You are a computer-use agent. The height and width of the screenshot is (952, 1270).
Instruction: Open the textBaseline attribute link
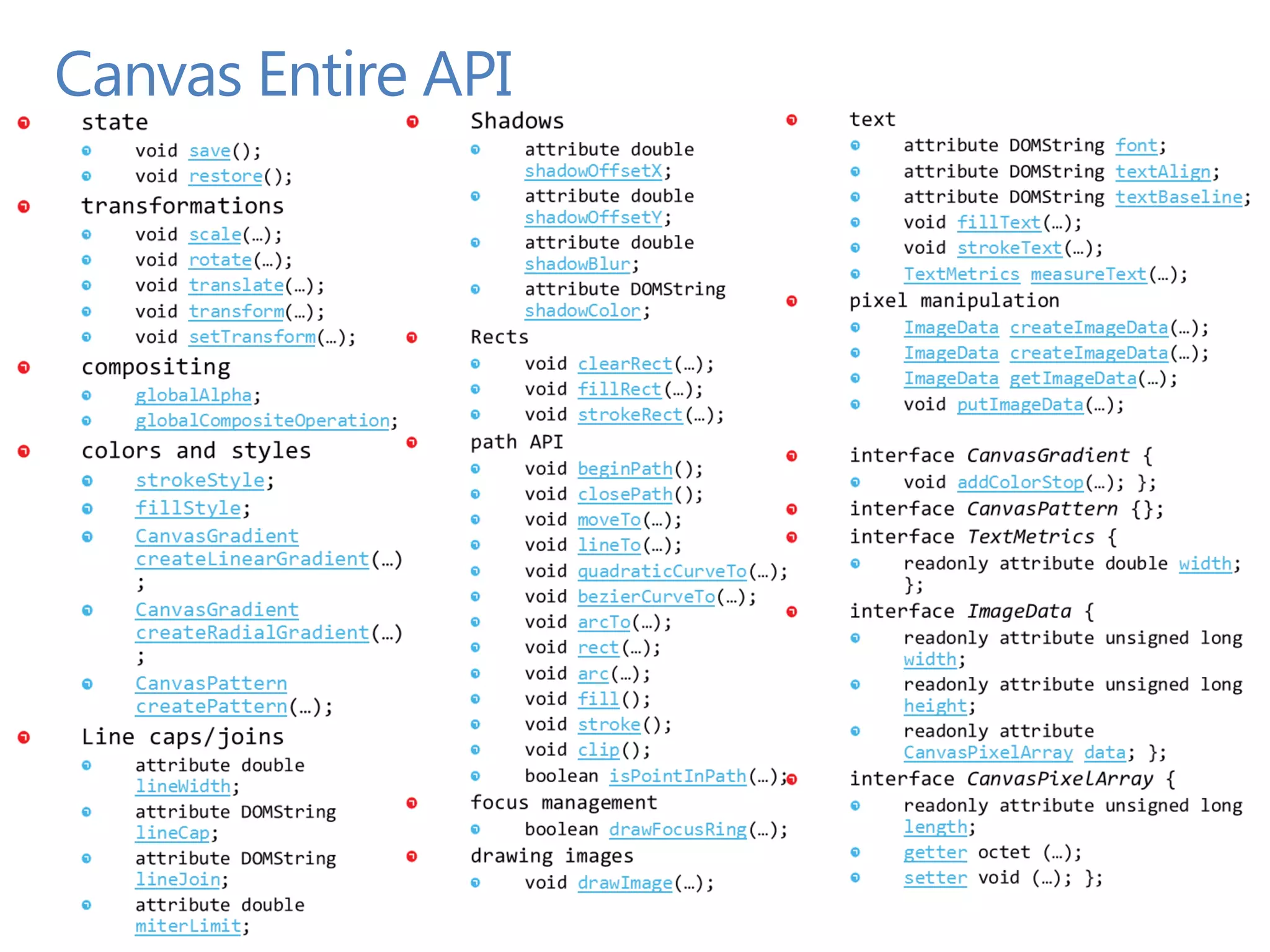1179,197
